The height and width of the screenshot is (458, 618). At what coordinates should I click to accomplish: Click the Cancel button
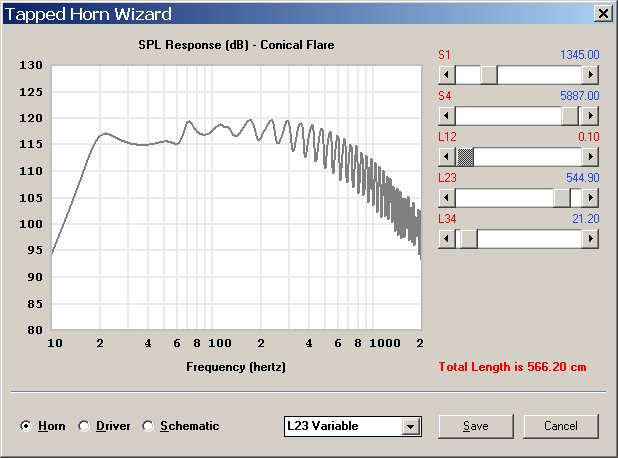(561, 426)
